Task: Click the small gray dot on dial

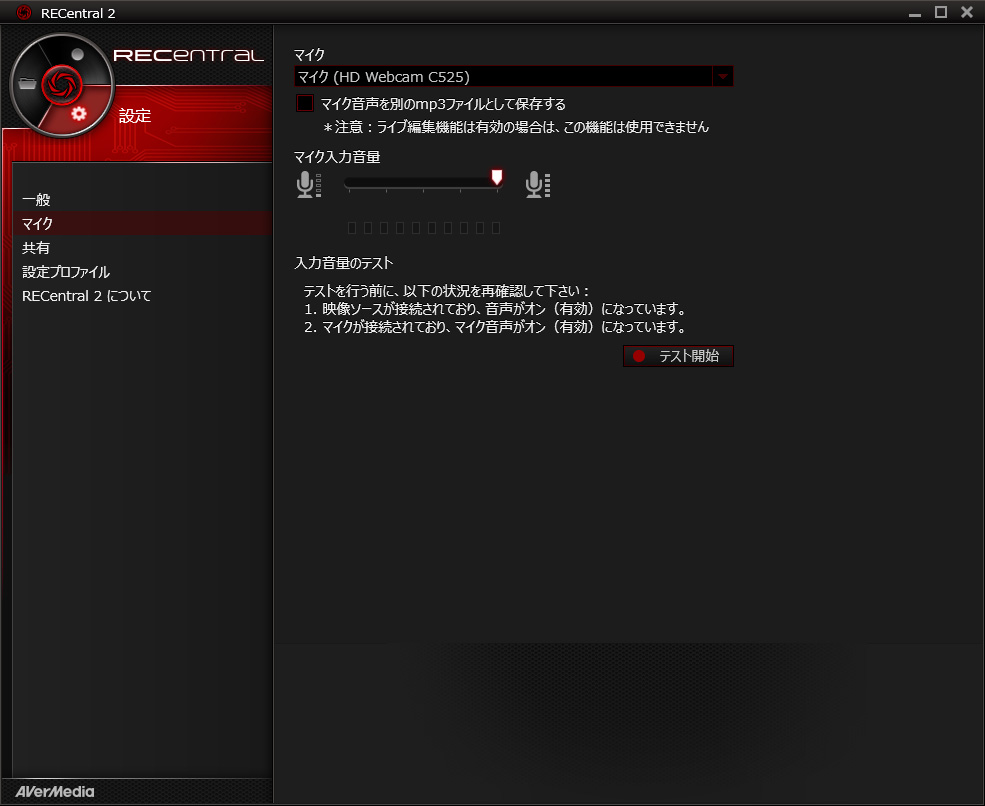Action: (77, 55)
